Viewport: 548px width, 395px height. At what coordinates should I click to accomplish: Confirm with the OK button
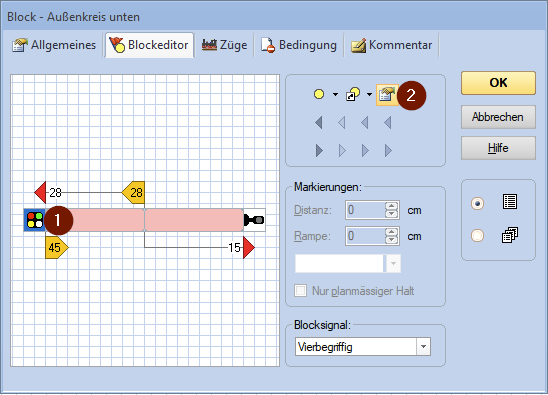pos(498,83)
